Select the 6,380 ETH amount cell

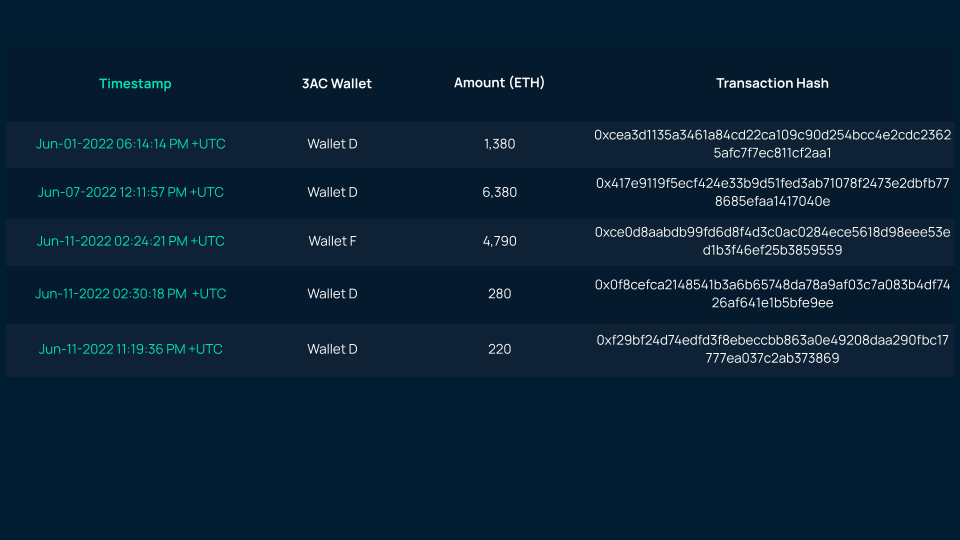[499, 192]
